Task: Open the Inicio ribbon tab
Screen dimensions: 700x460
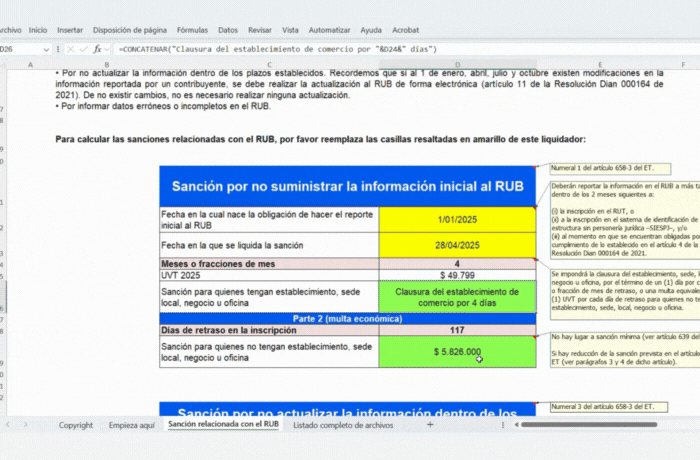Action: coord(38,30)
